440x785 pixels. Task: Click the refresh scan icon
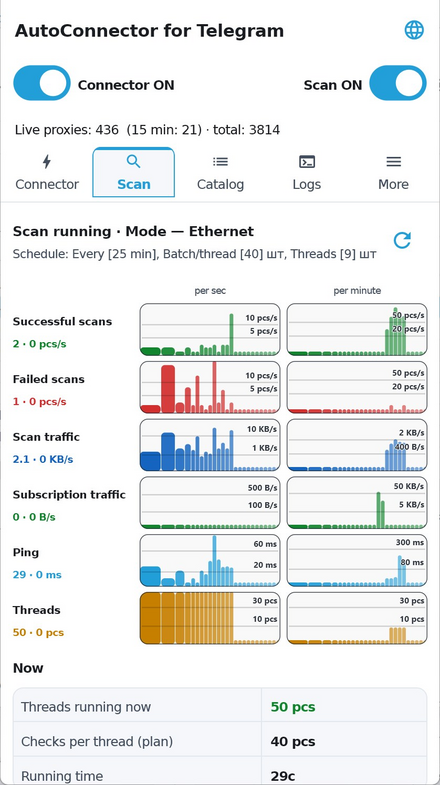(402, 240)
